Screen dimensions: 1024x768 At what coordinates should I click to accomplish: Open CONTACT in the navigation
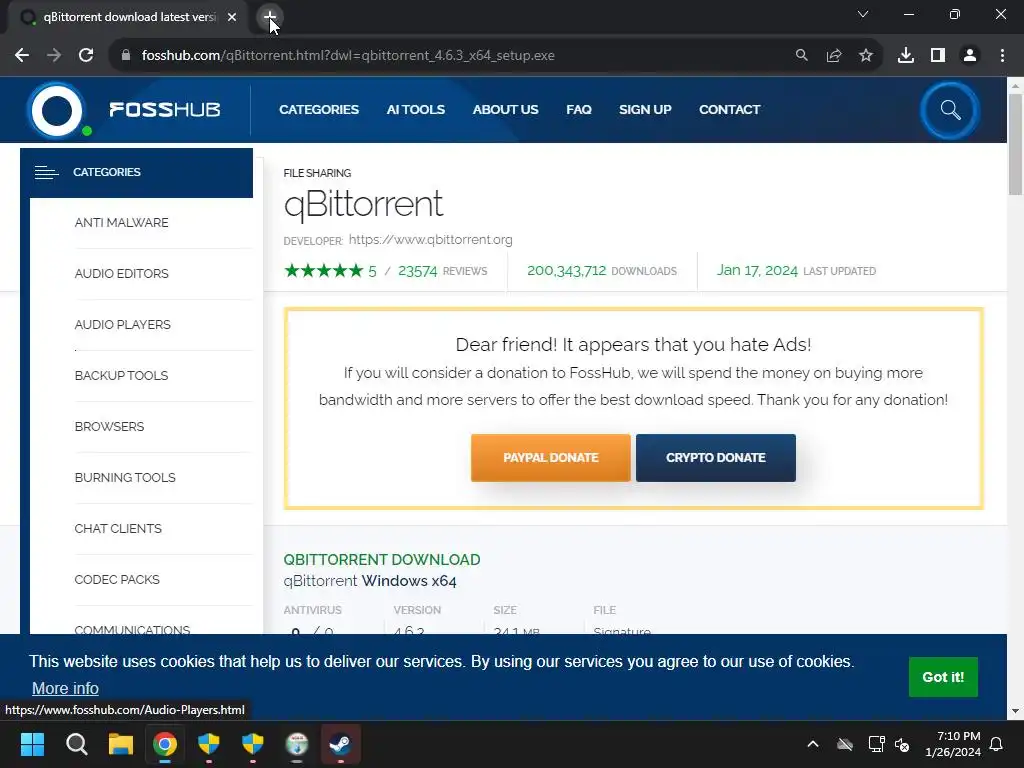coord(729,110)
